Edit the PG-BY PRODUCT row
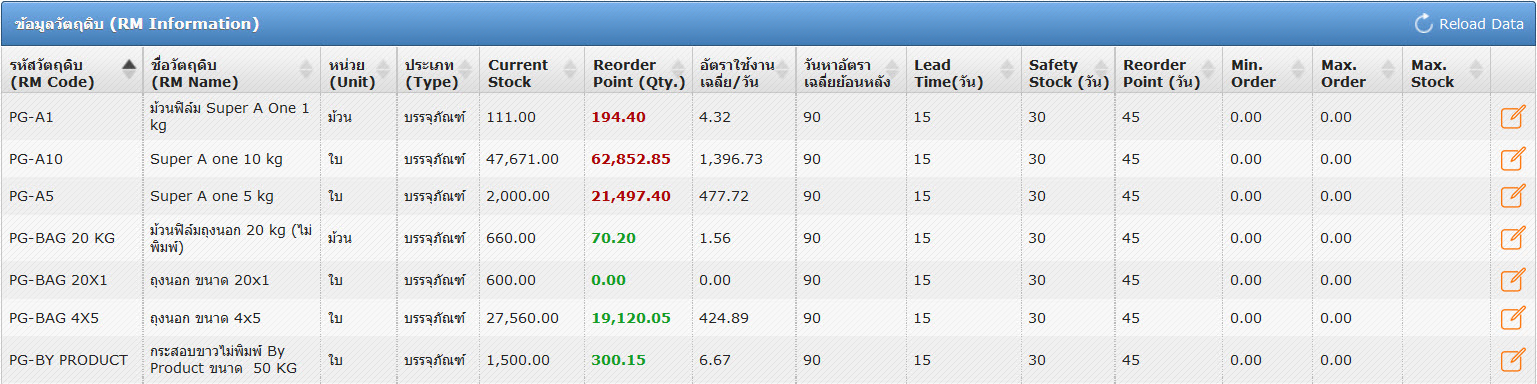The image size is (1537, 384). tap(1513, 360)
